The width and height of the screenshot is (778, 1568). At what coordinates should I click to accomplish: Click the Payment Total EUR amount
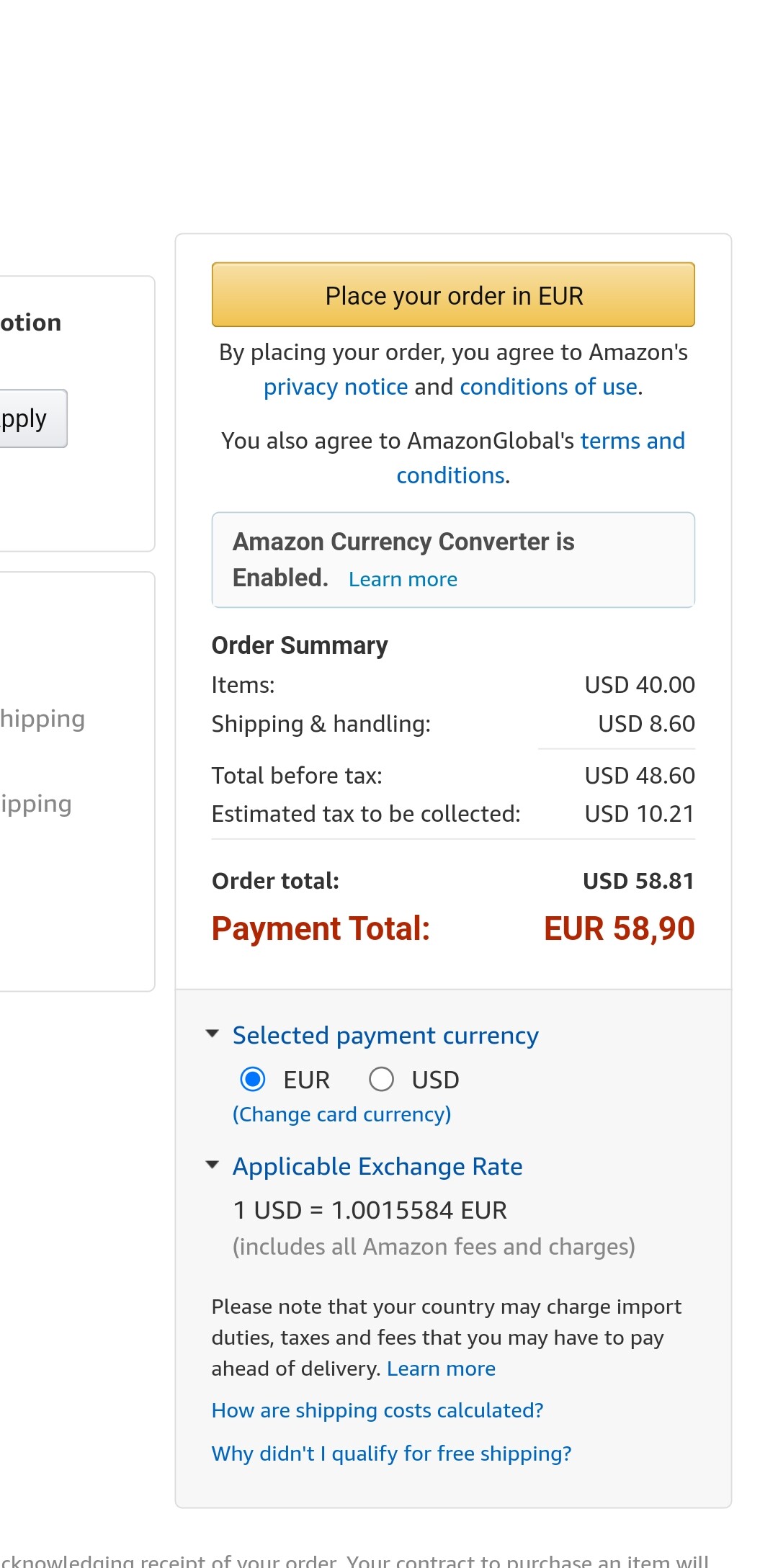[619, 928]
